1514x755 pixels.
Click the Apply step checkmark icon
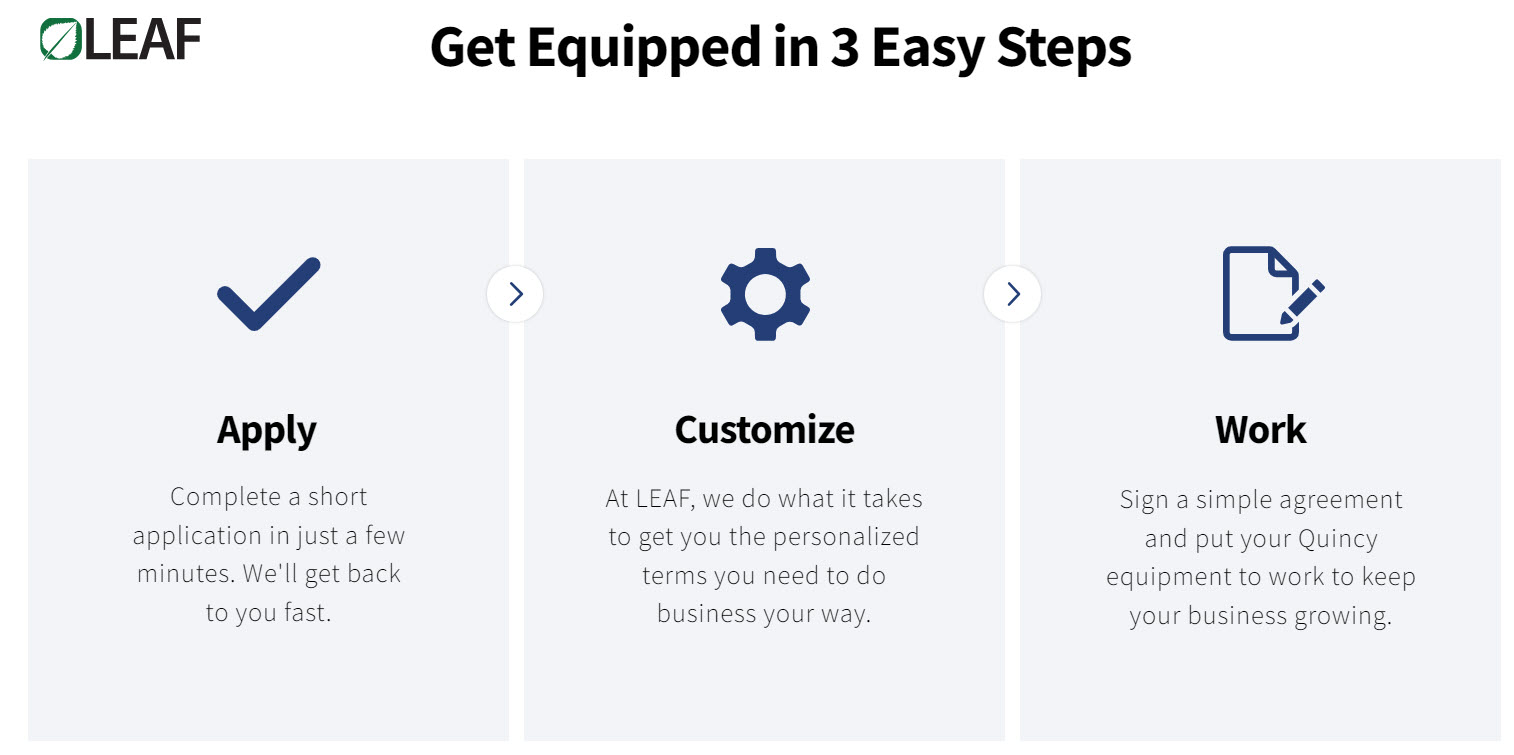[x=268, y=294]
